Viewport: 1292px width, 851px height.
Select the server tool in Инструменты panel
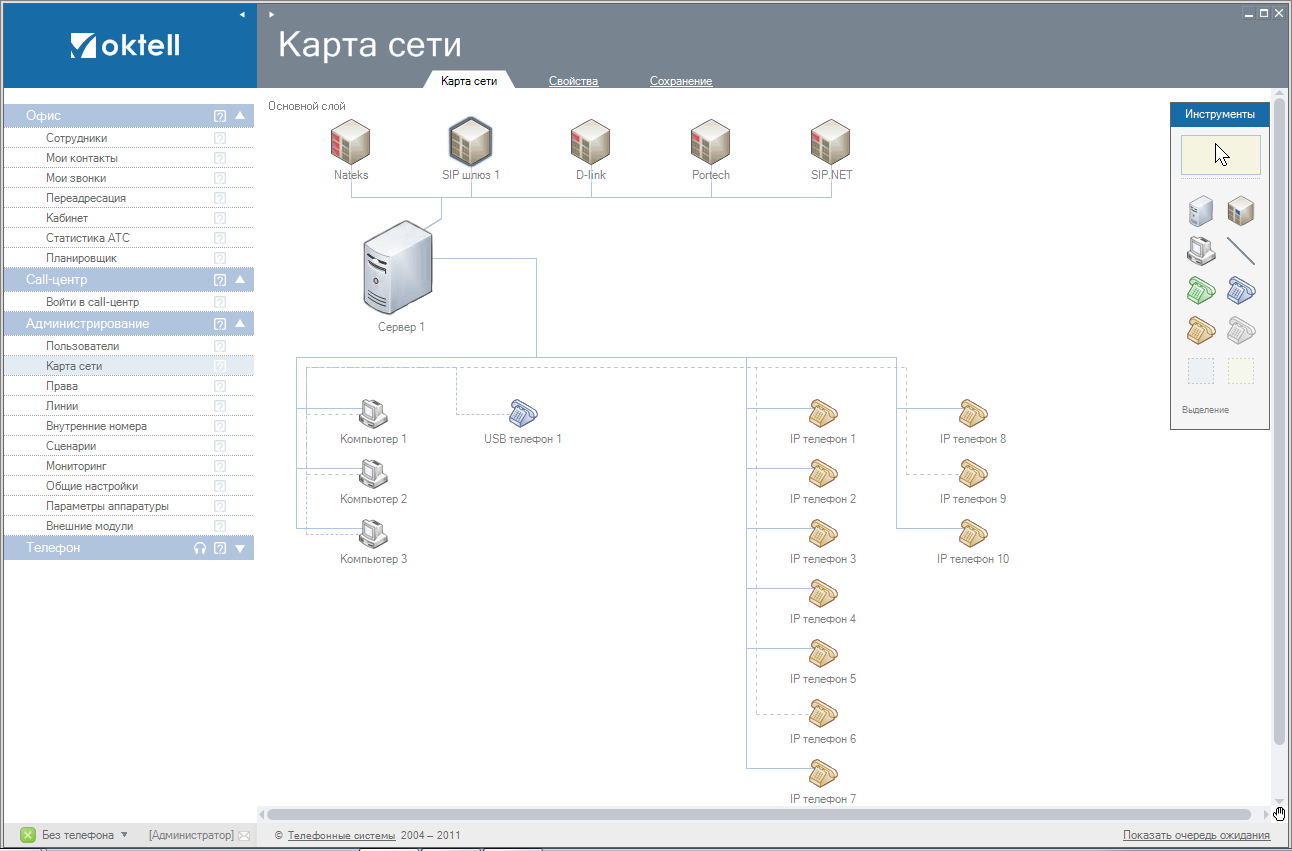point(1200,212)
